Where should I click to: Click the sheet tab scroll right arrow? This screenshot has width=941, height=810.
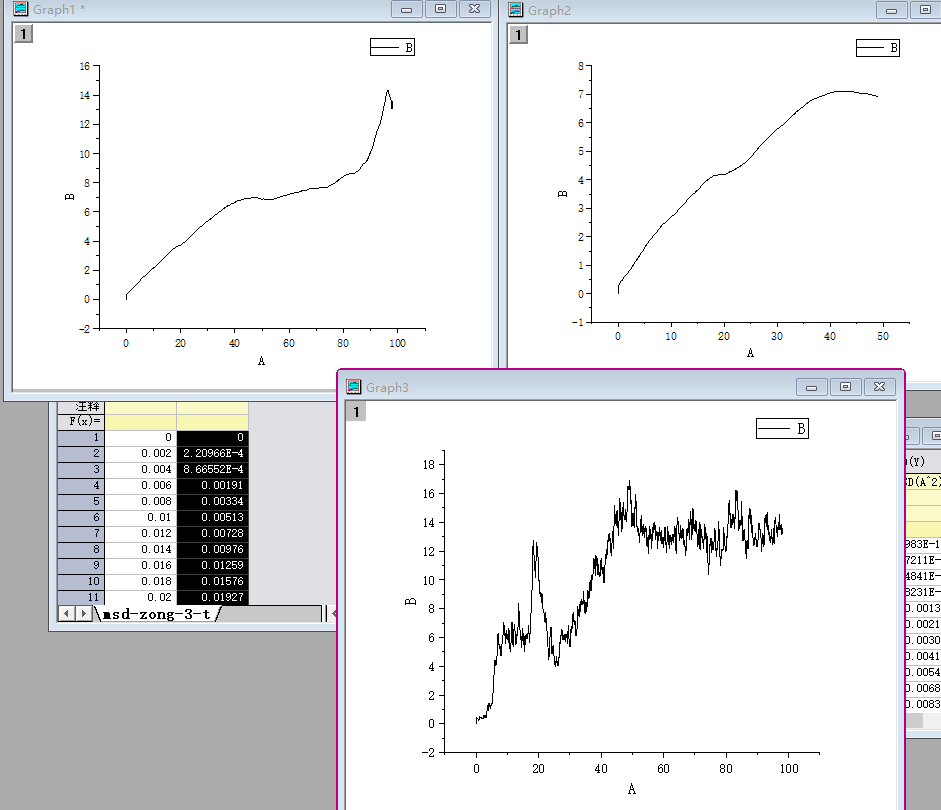pyautogui.click(x=84, y=613)
